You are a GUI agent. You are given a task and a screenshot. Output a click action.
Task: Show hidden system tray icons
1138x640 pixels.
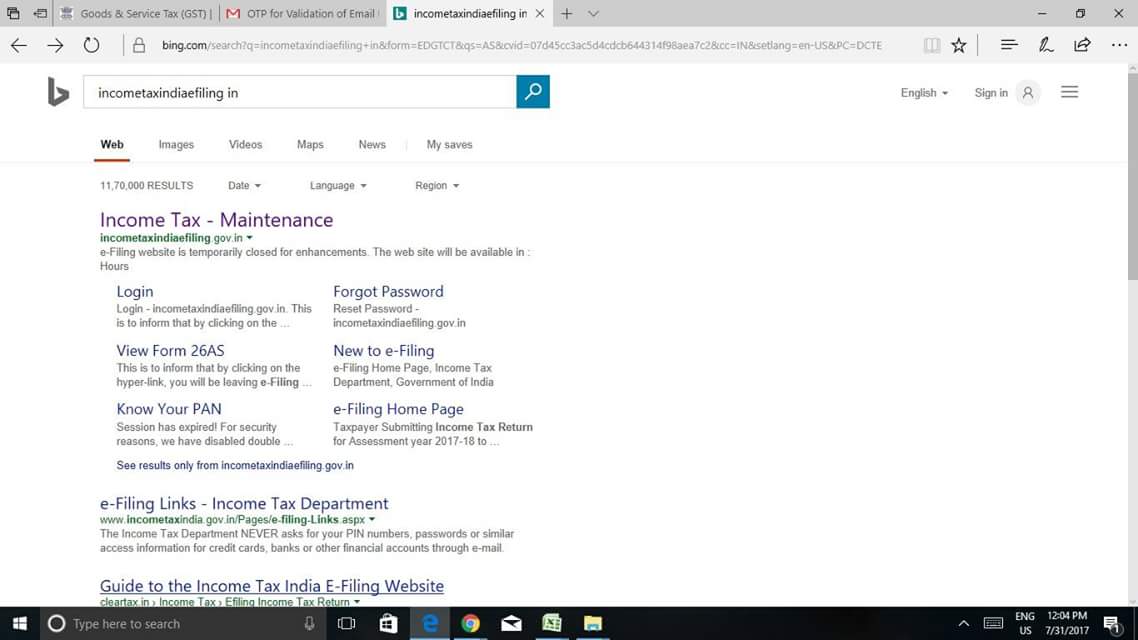963,623
